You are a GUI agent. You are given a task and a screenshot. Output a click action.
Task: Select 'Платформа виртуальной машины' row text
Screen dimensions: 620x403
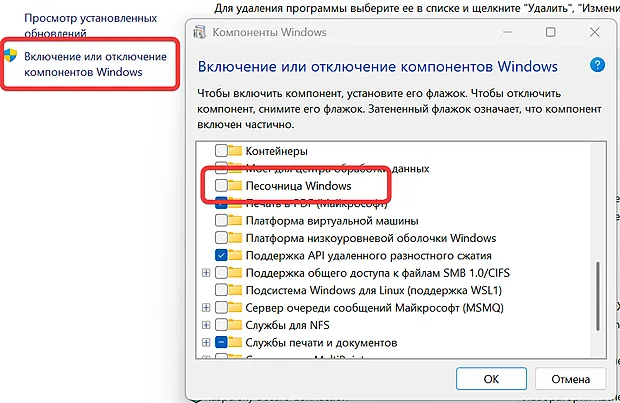click(x=332, y=221)
